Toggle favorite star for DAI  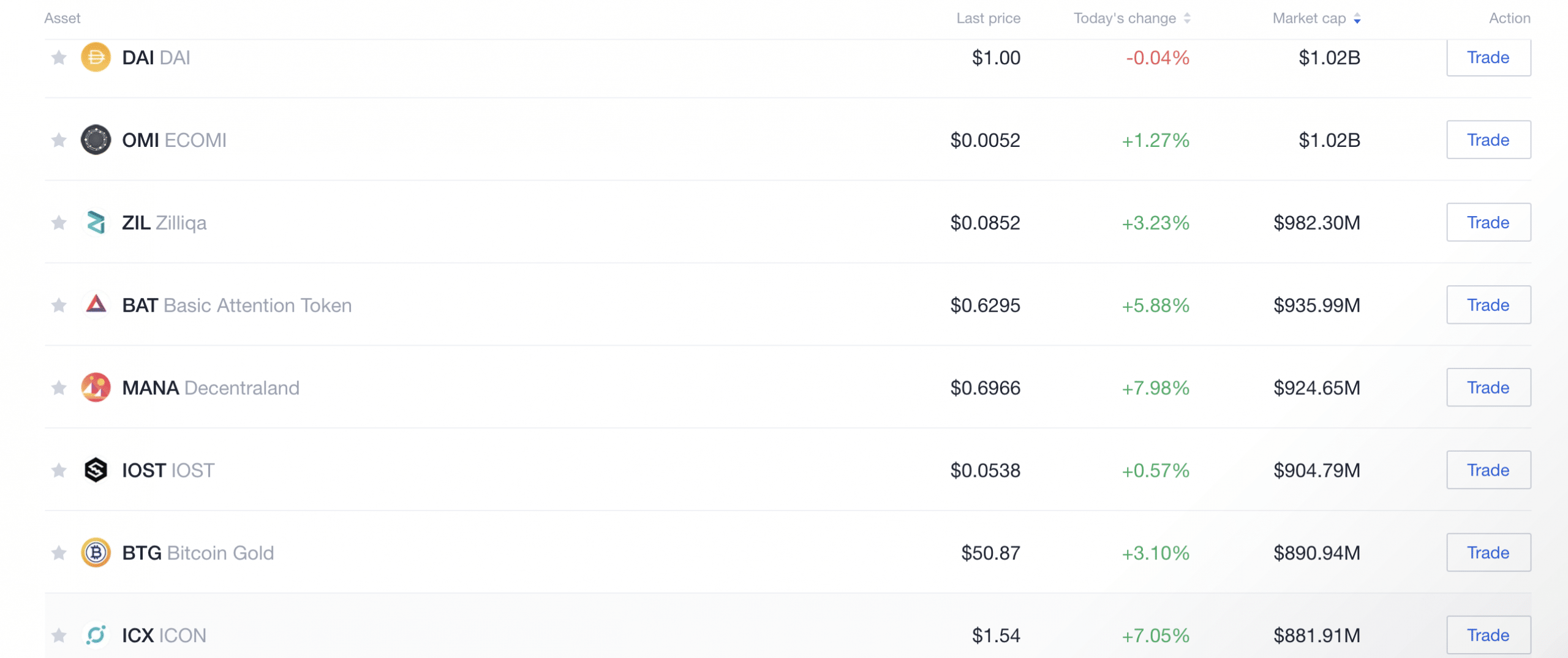point(59,58)
